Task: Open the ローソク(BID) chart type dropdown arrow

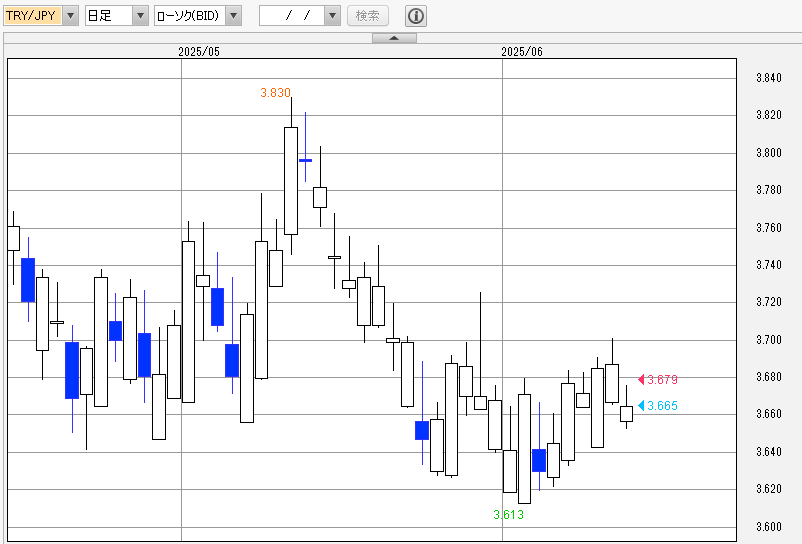Action: pyautogui.click(x=233, y=16)
